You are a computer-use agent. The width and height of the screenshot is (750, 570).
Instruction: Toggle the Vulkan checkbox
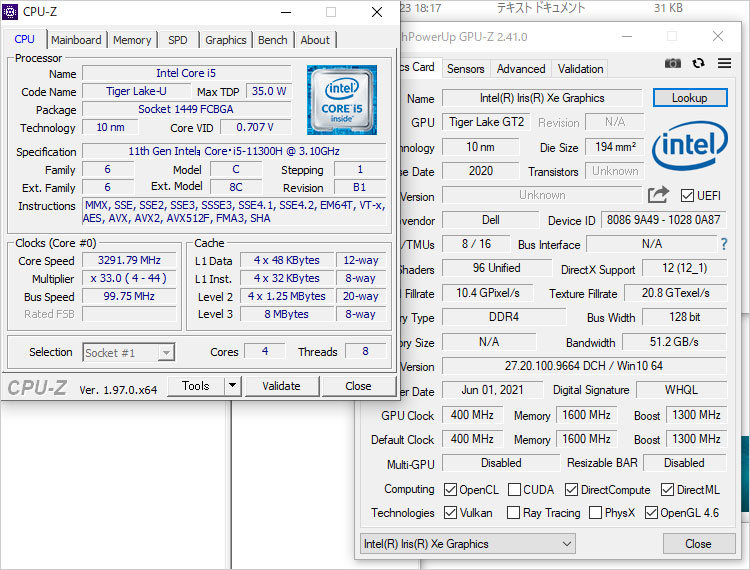[450, 513]
